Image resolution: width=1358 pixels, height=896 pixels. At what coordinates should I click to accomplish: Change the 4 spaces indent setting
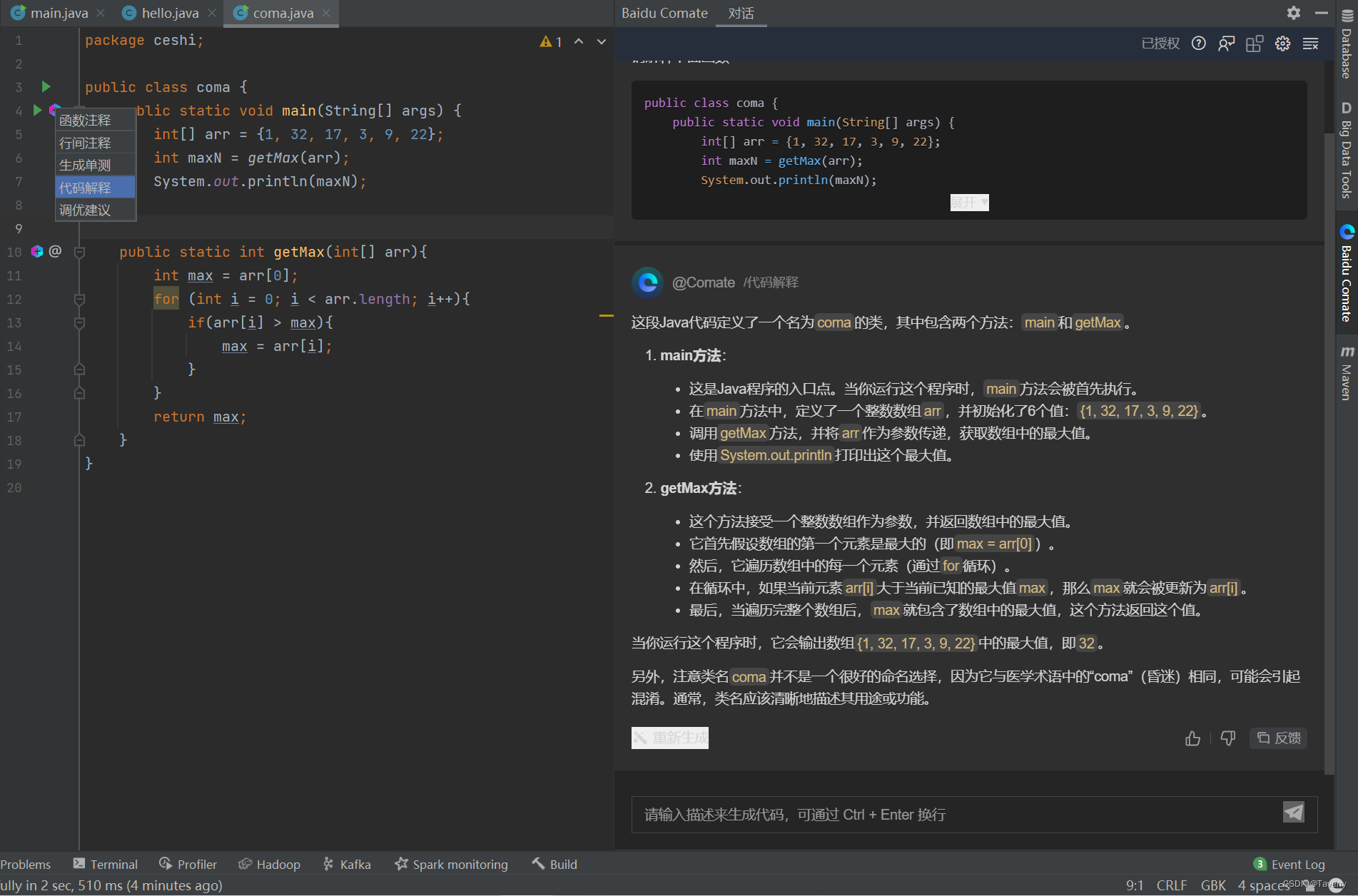(x=1263, y=885)
